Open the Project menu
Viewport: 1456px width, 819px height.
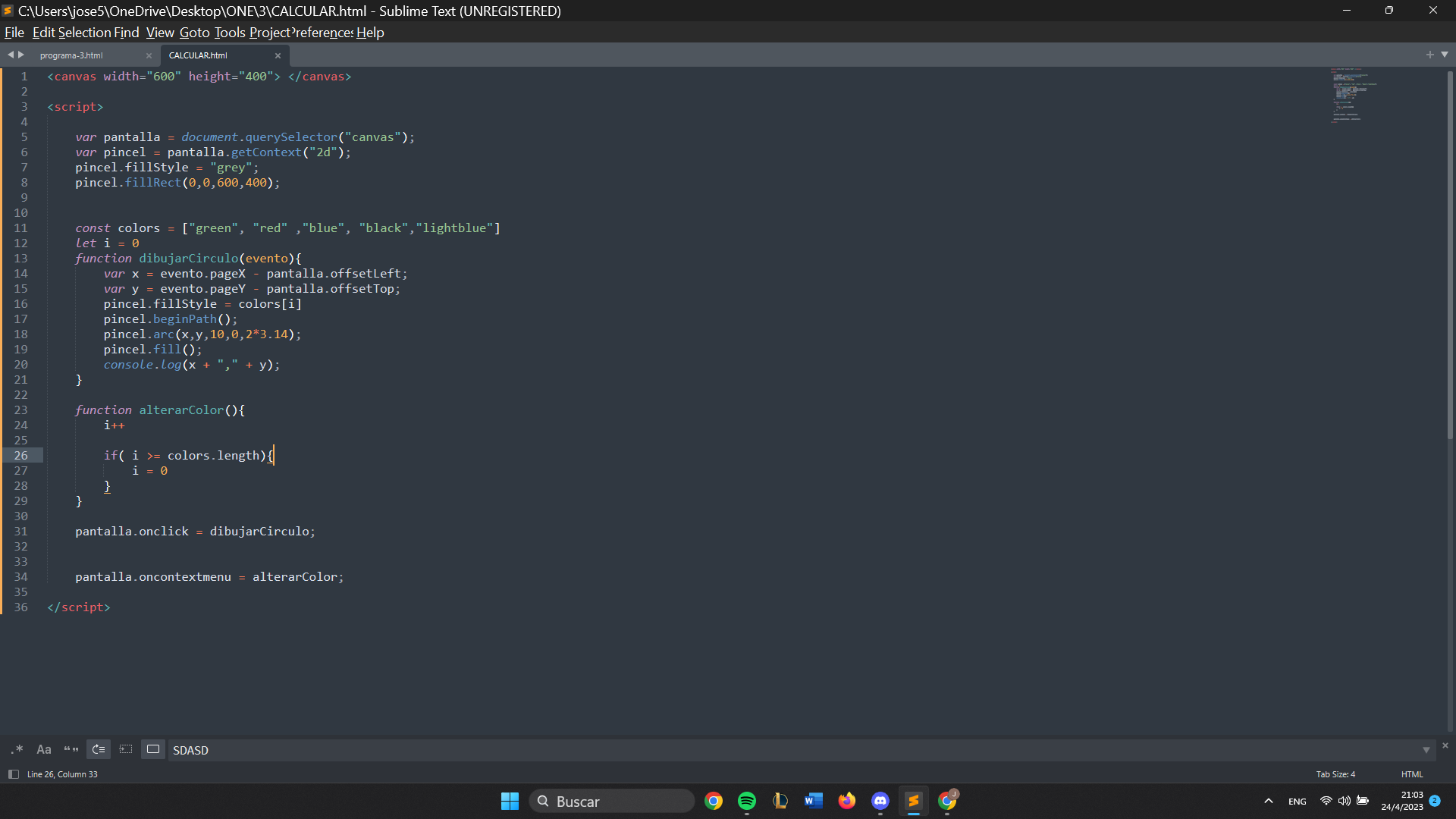269,33
